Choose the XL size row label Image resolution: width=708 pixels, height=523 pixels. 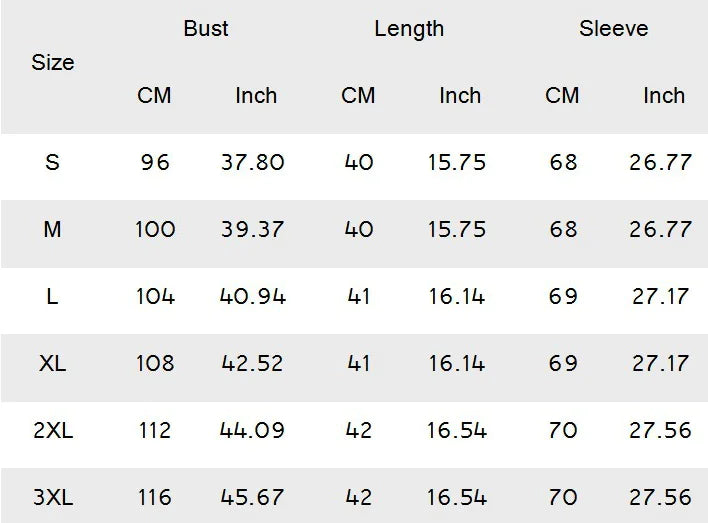click(53, 363)
